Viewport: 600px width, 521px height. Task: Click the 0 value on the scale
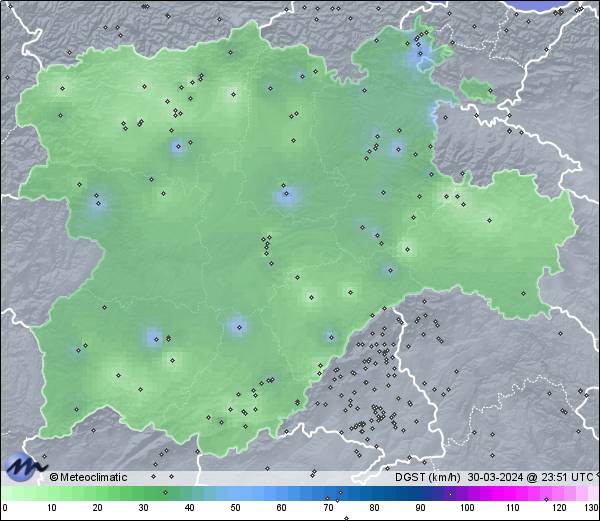click(x=5, y=508)
